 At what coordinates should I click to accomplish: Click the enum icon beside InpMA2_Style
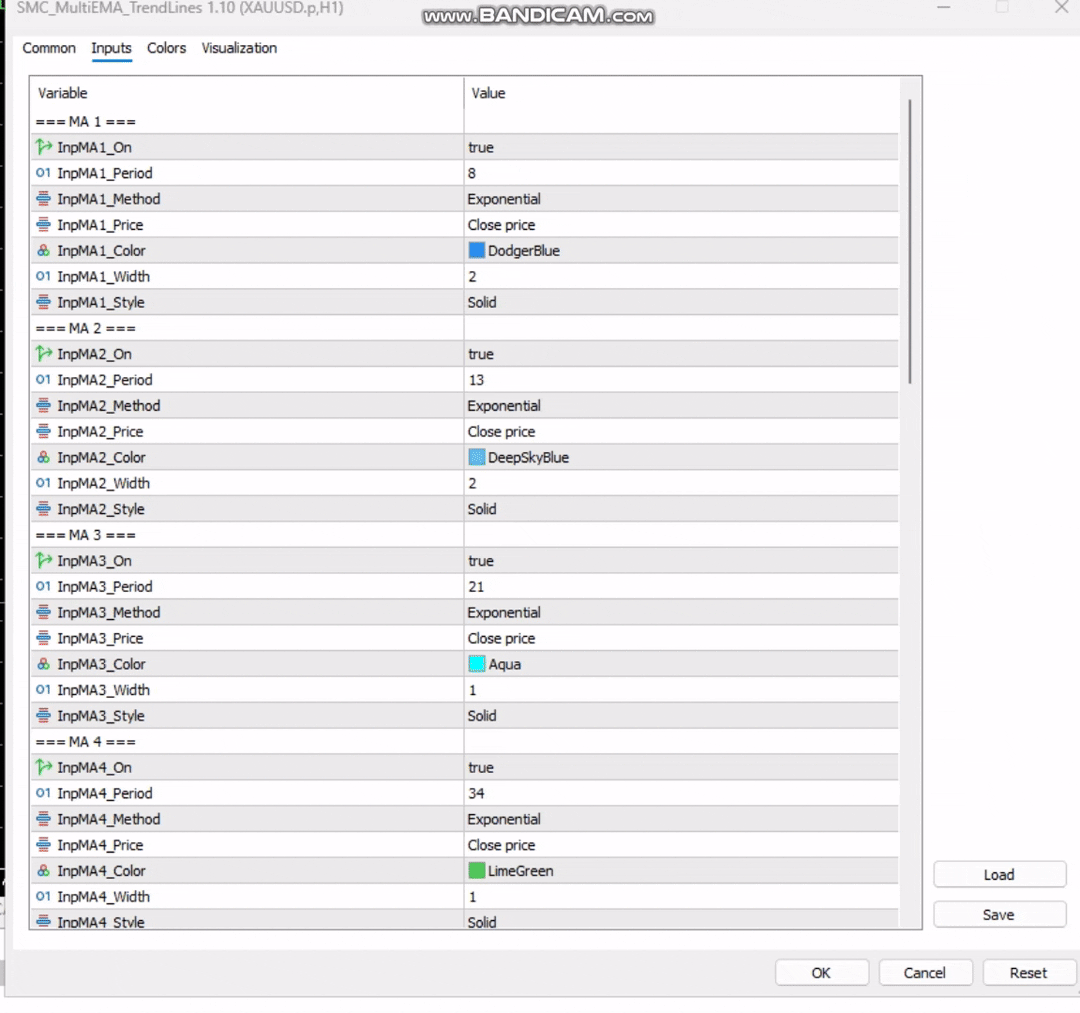(x=43, y=509)
